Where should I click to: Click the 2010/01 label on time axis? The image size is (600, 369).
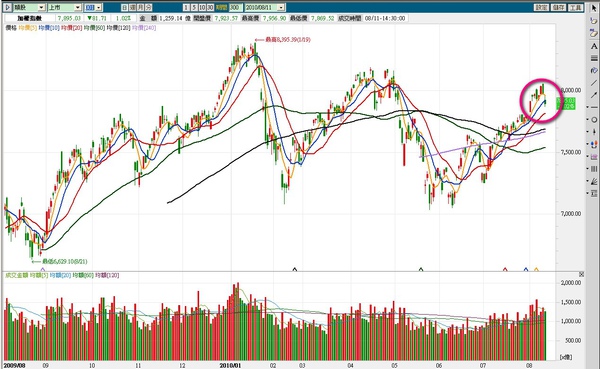230,365
